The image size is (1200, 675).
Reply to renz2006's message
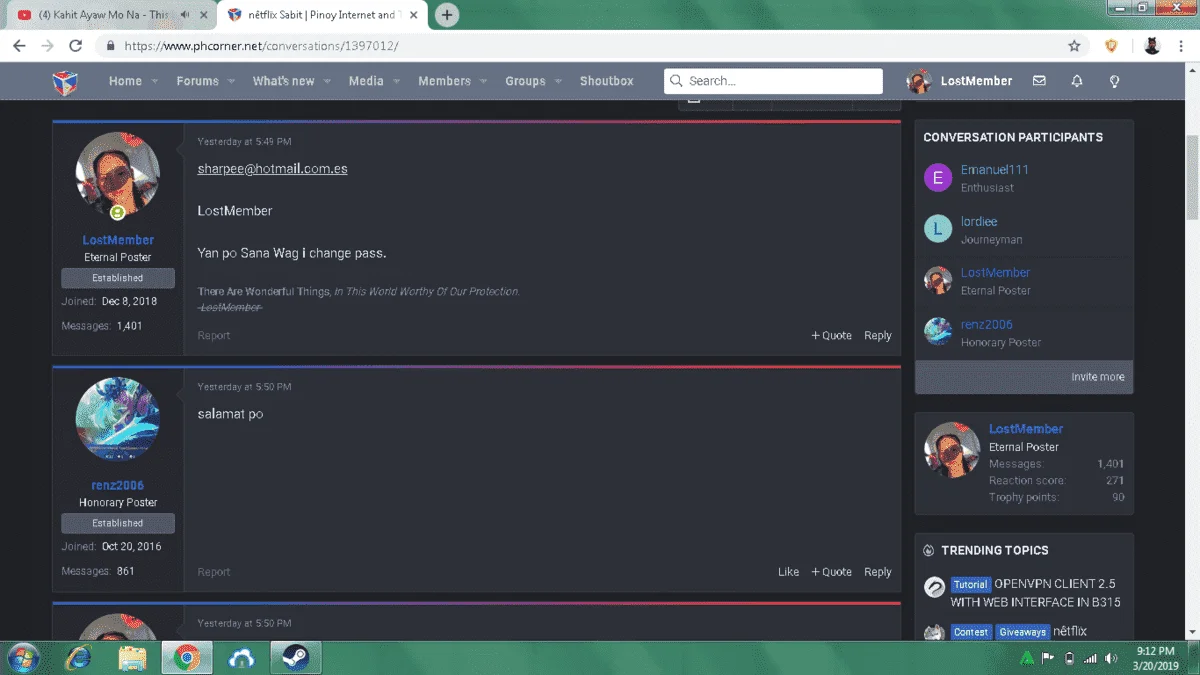[878, 572]
